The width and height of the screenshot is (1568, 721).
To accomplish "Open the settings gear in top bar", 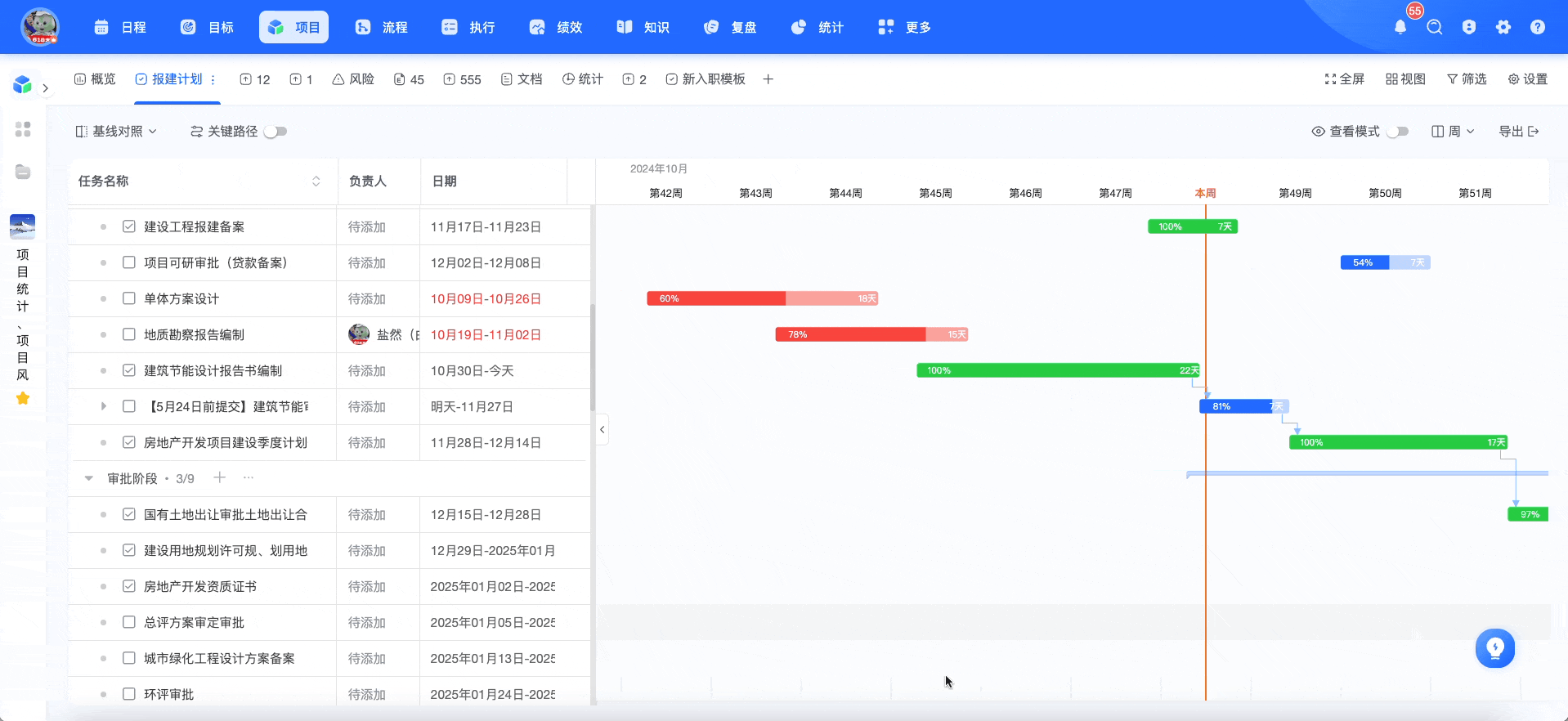I will [x=1503, y=27].
